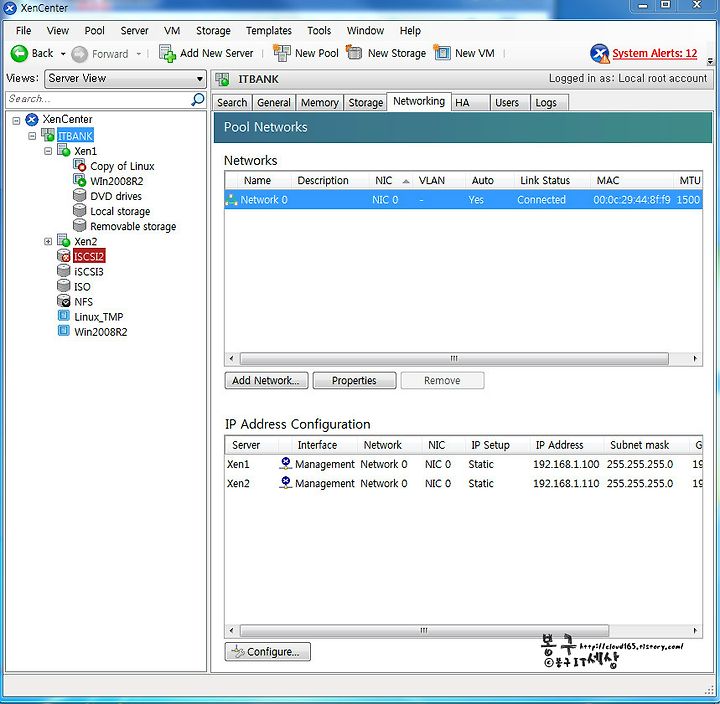Click the network Properties button
This screenshot has width=720, height=704.
[x=354, y=380]
